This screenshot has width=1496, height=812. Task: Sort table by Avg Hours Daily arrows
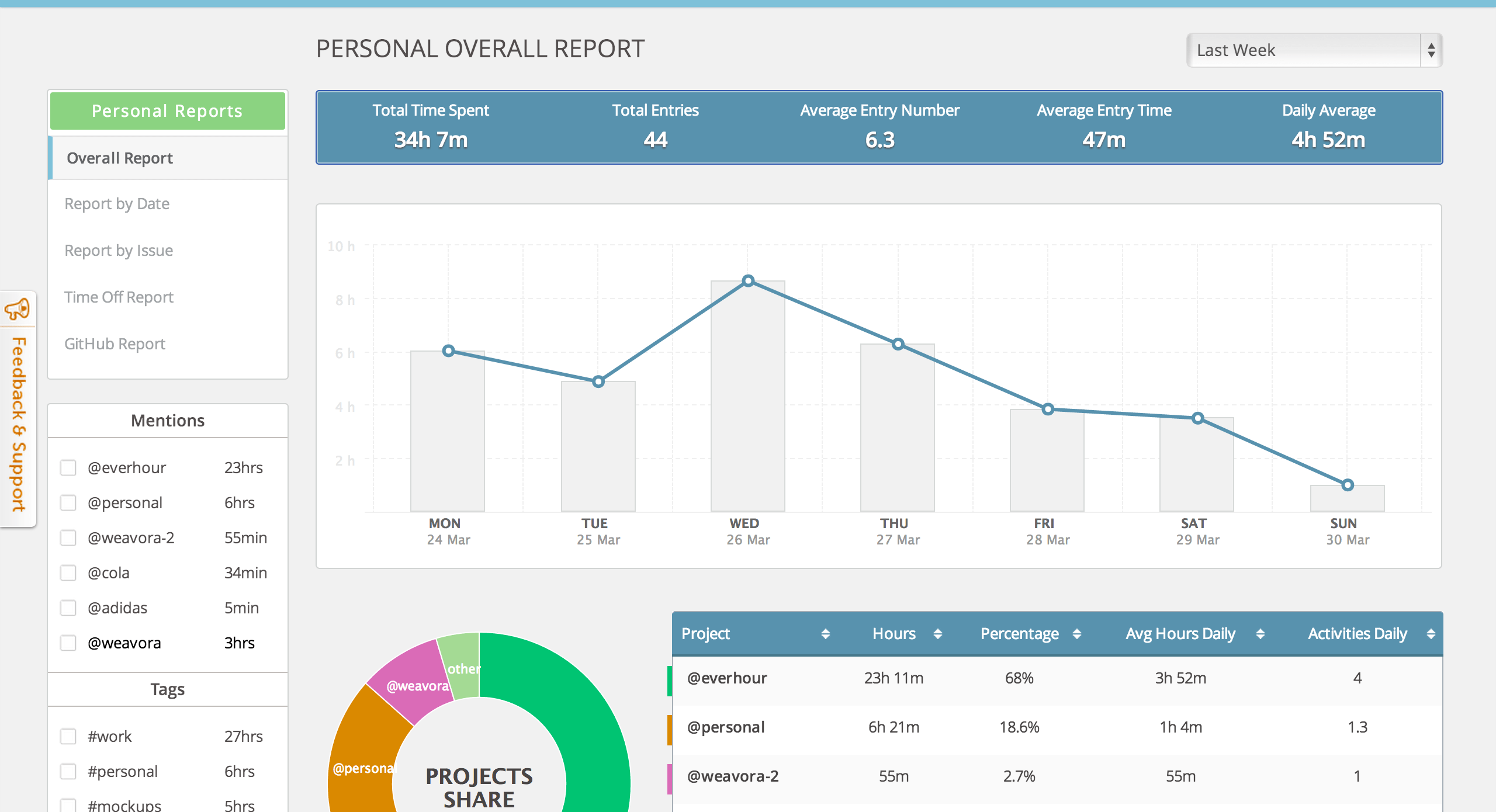(x=1260, y=634)
